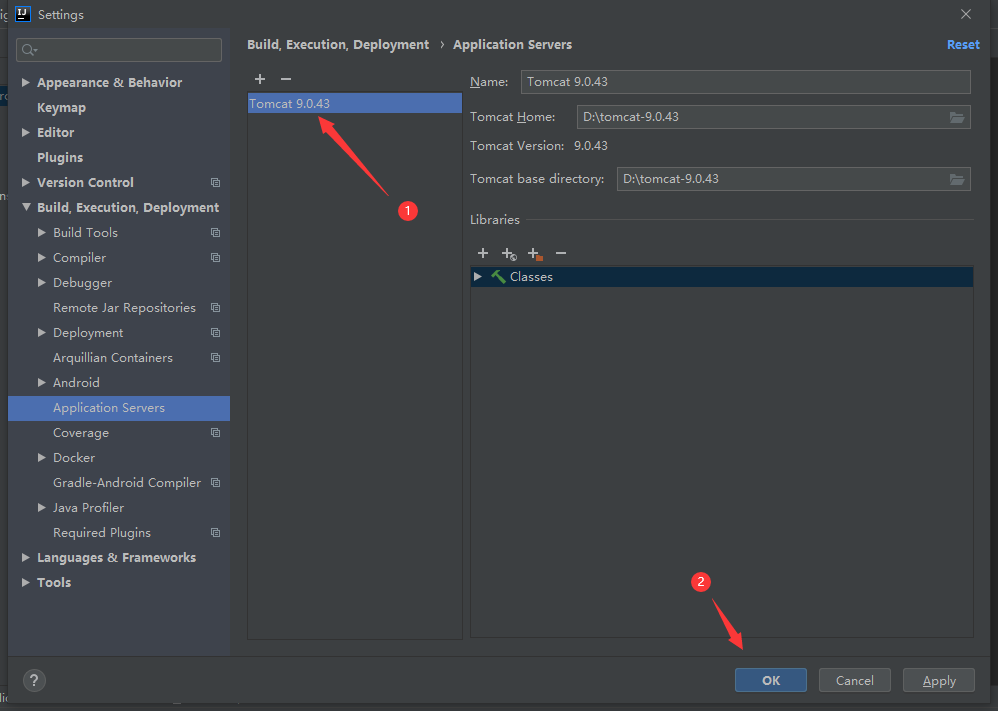Open Required Plugins settings
This screenshot has width=998, height=711.
[x=102, y=533]
